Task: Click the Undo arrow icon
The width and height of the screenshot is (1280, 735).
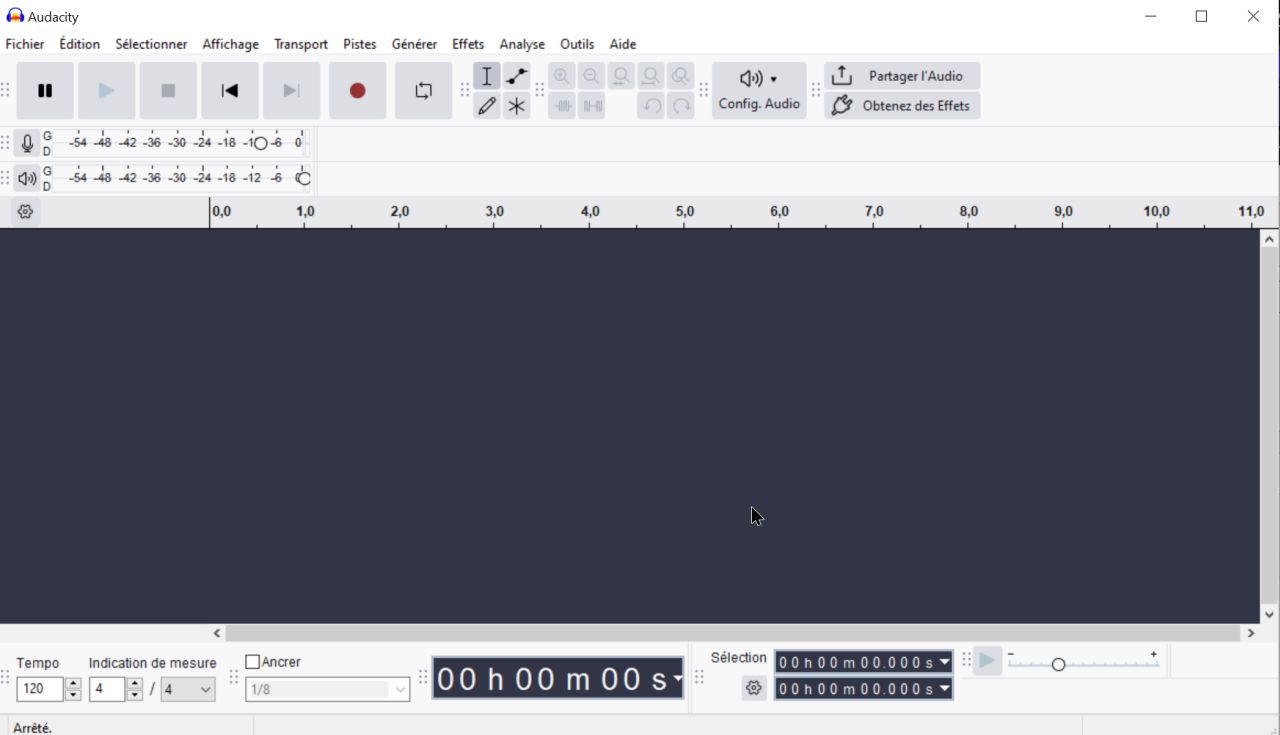Action: (651, 105)
